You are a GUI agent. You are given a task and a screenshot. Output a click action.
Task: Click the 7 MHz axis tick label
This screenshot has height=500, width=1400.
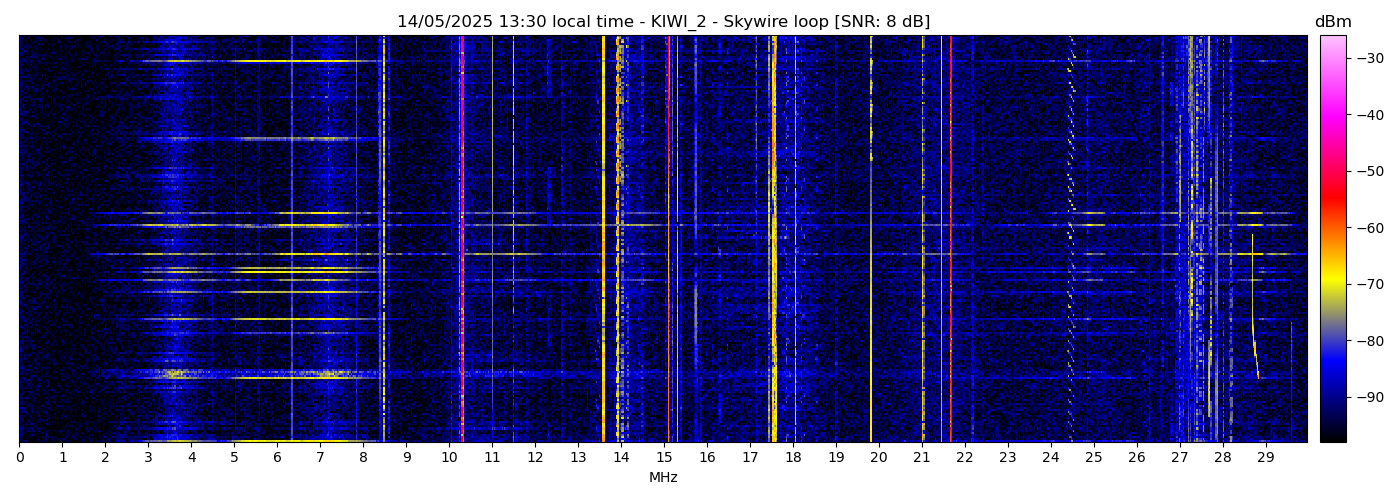pos(320,457)
